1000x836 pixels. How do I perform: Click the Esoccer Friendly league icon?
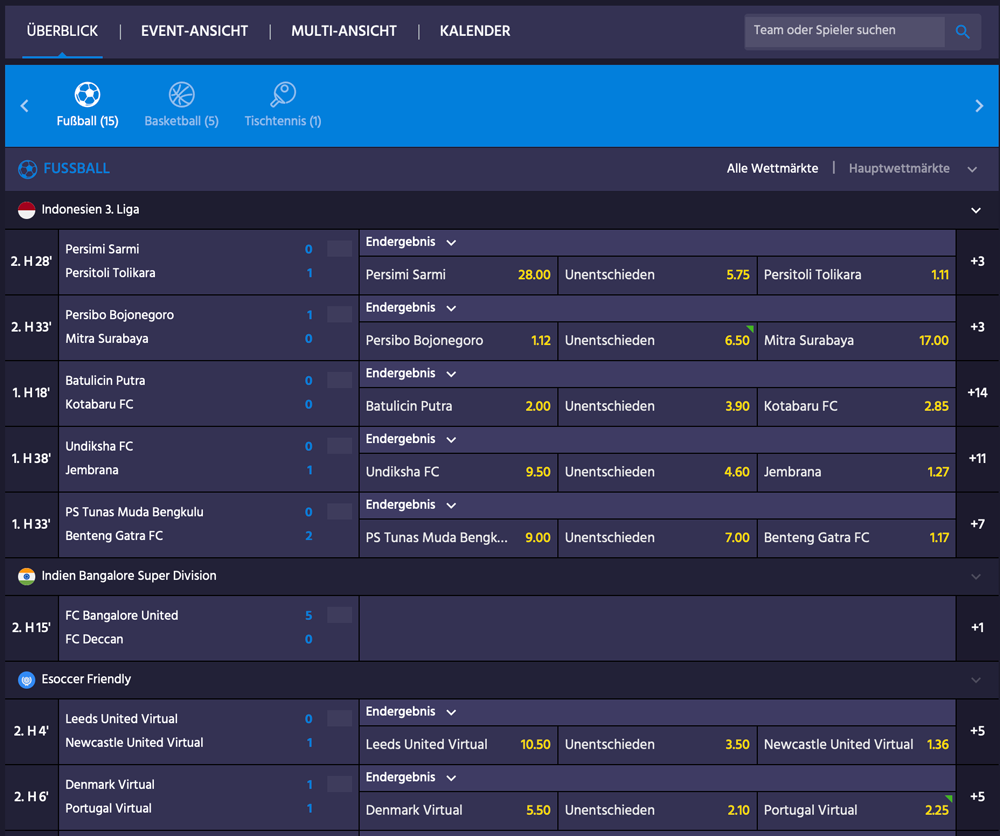(x=27, y=680)
